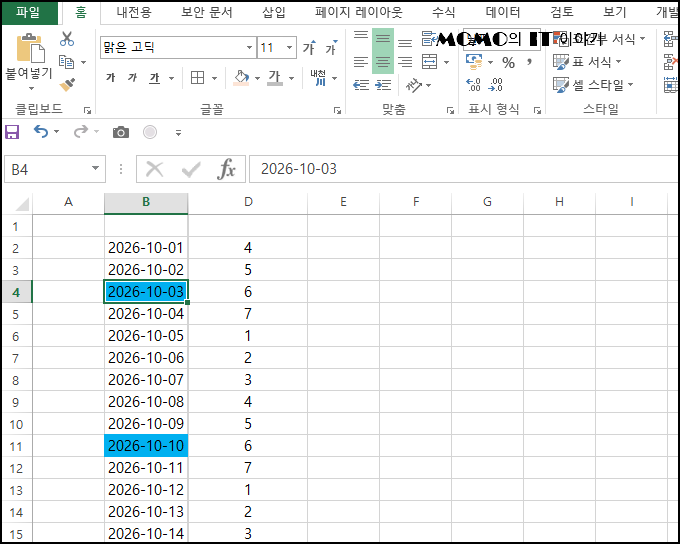Click the Undo arrow
The height and width of the screenshot is (544, 680).
(41, 131)
